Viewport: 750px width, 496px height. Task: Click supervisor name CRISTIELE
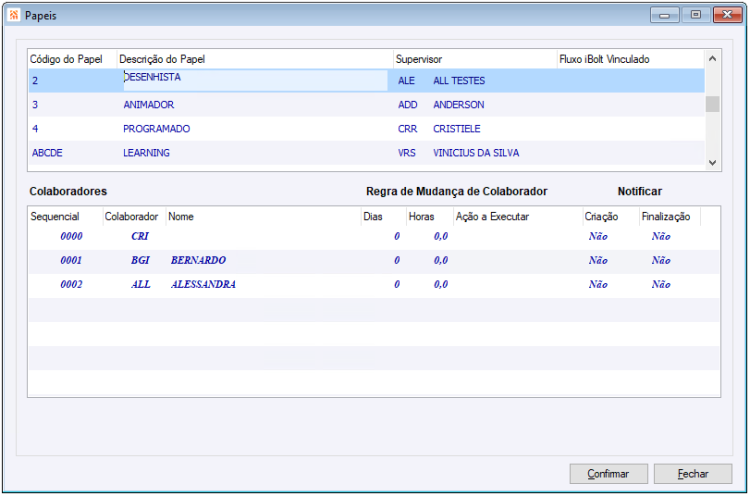pos(456,129)
